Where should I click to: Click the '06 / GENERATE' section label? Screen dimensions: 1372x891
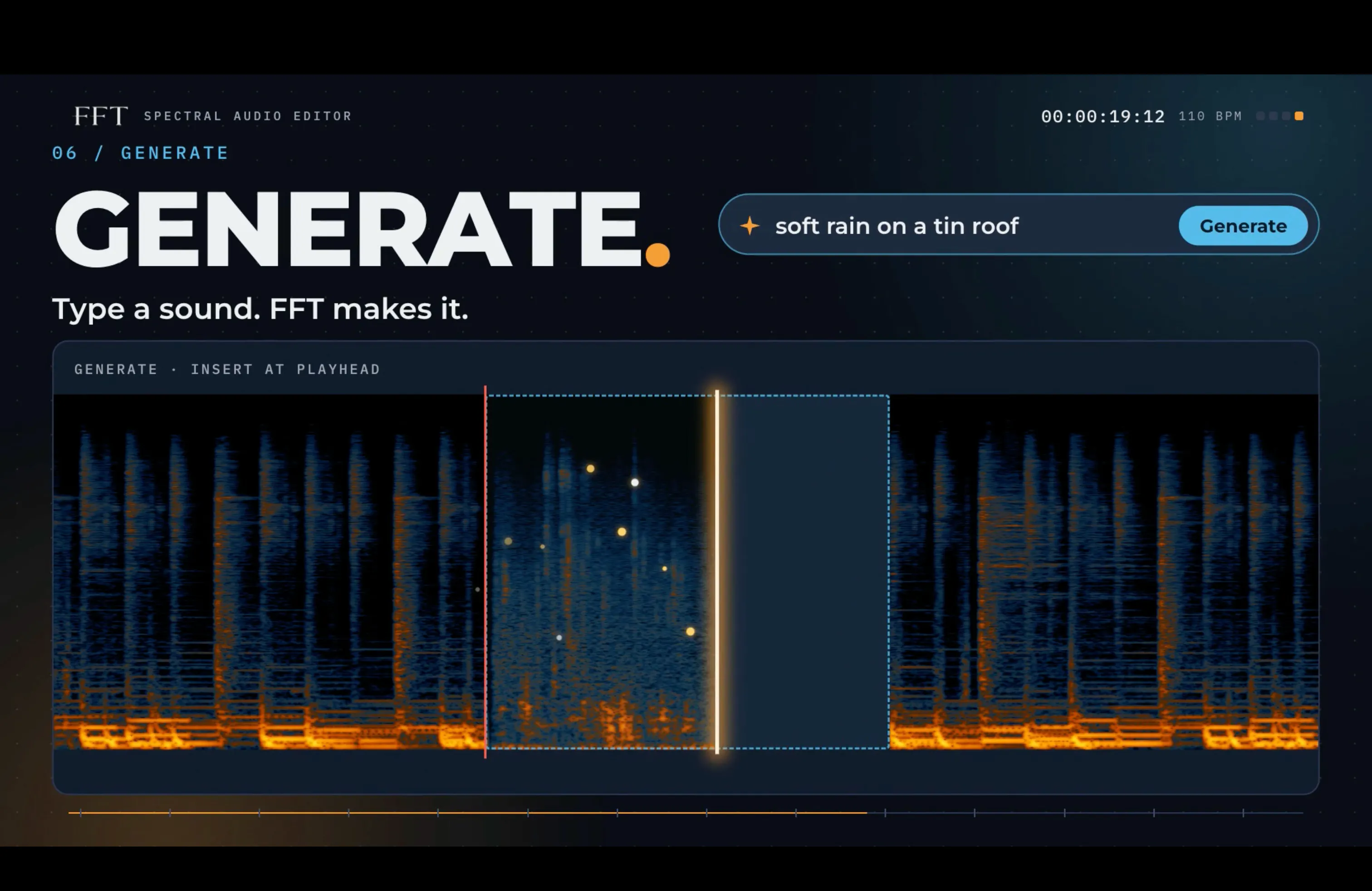140,153
